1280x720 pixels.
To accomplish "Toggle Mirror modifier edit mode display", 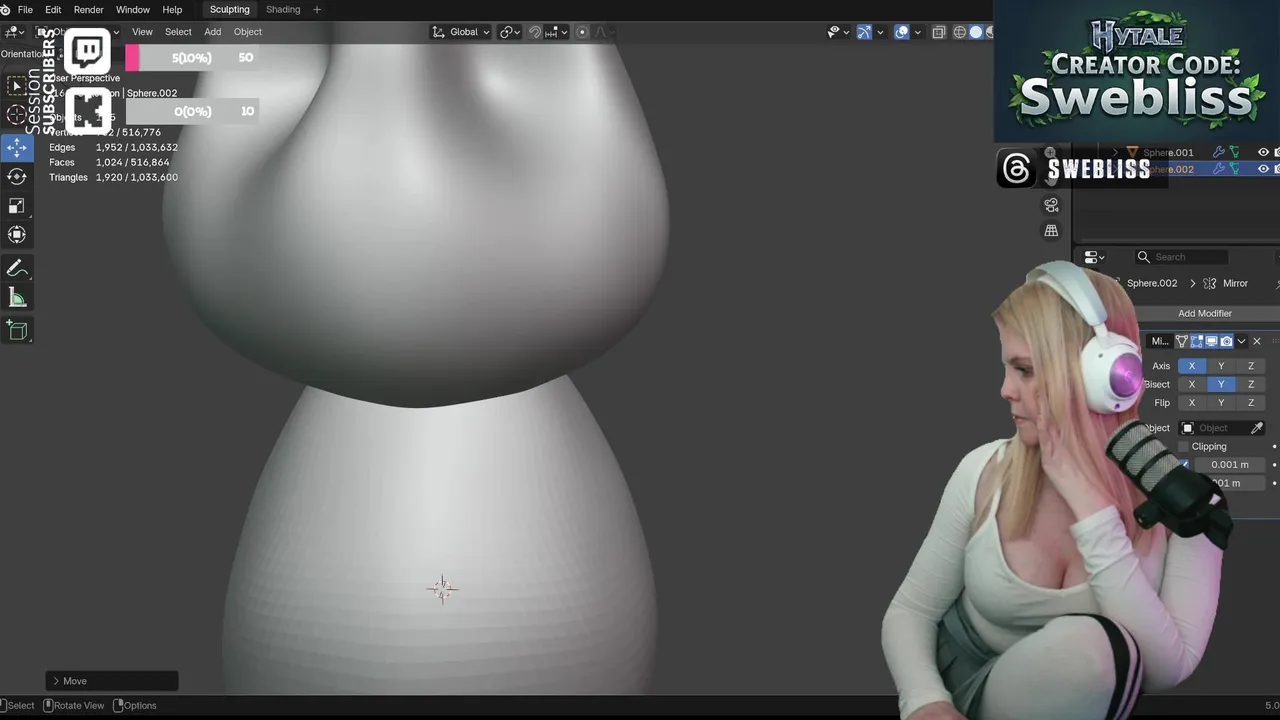I will point(1196,341).
